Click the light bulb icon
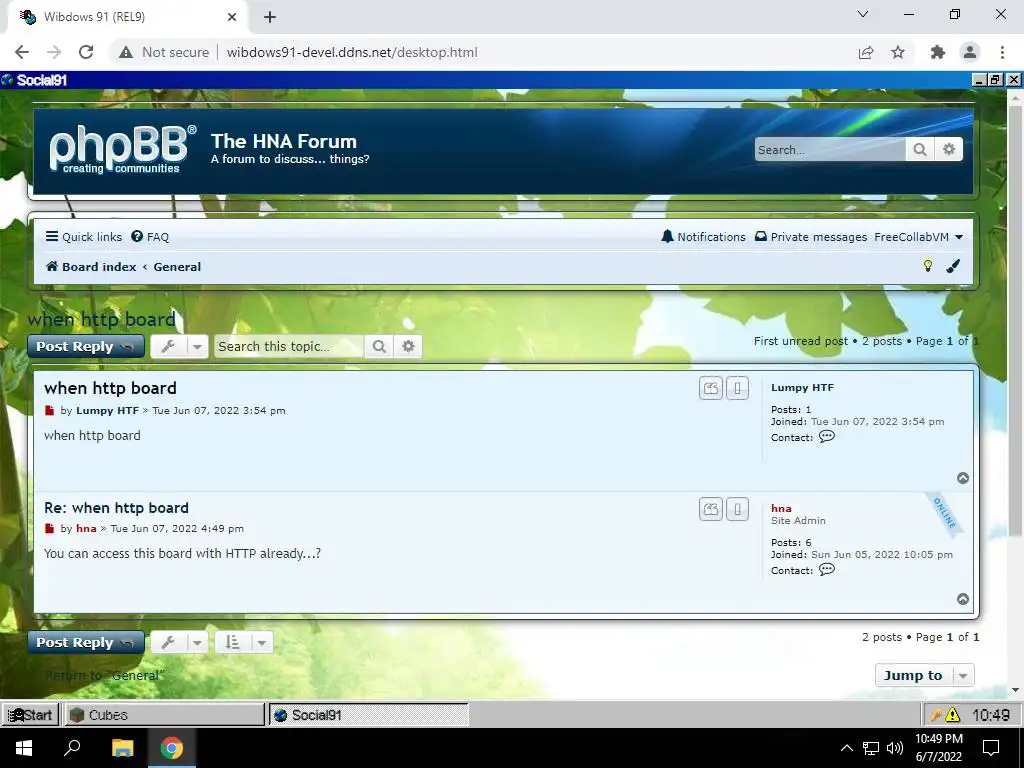Image resolution: width=1024 pixels, height=768 pixels. [x=927, y=266]
